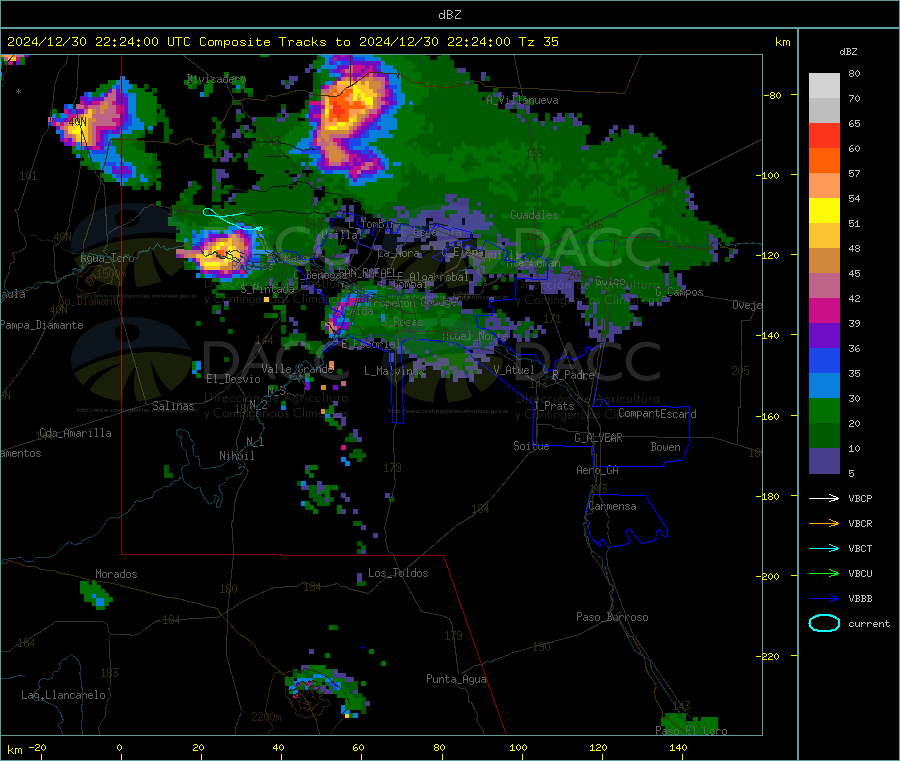Click the R_Padre location label
The height and width of the screenshot is (761, 900).
tap(573, 375)
